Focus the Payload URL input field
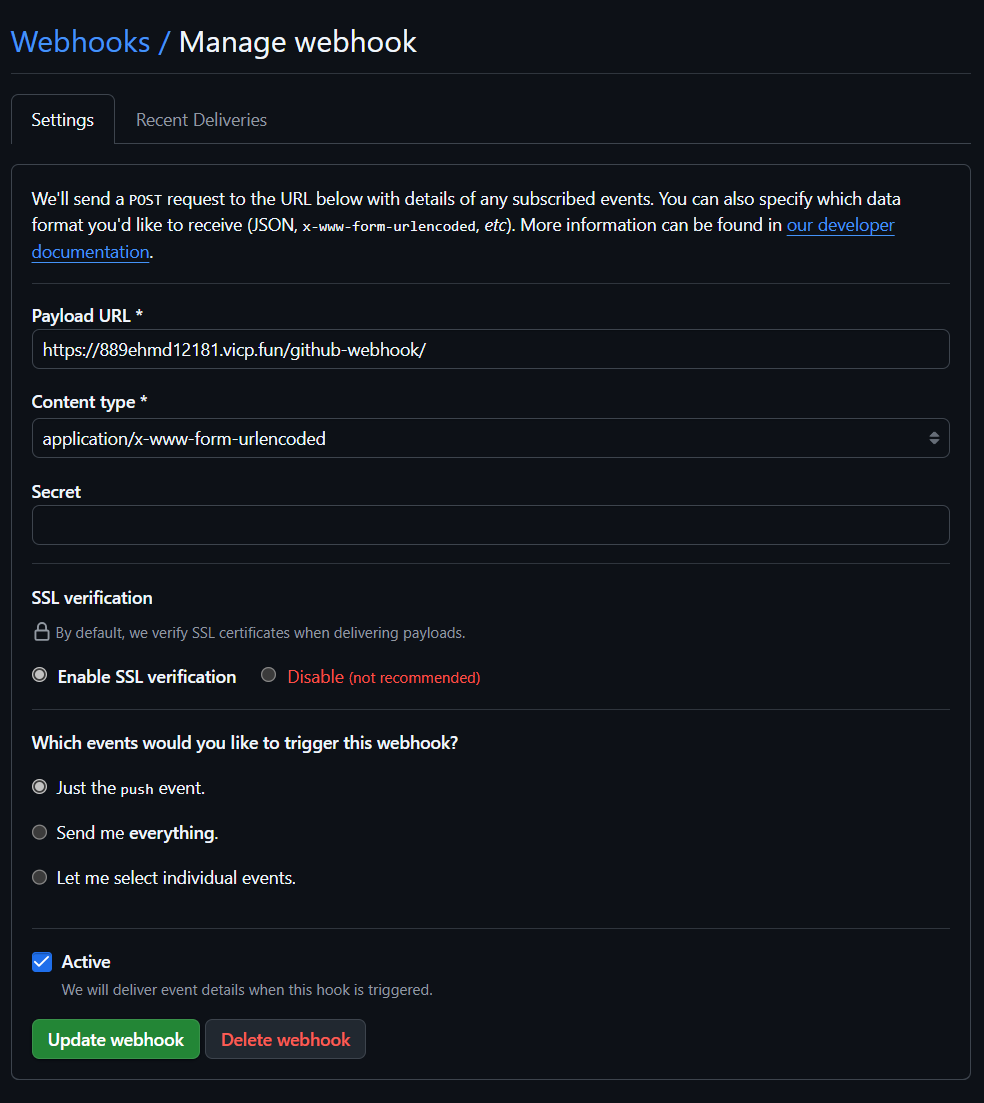984x1103 pixels. point(490,349)
